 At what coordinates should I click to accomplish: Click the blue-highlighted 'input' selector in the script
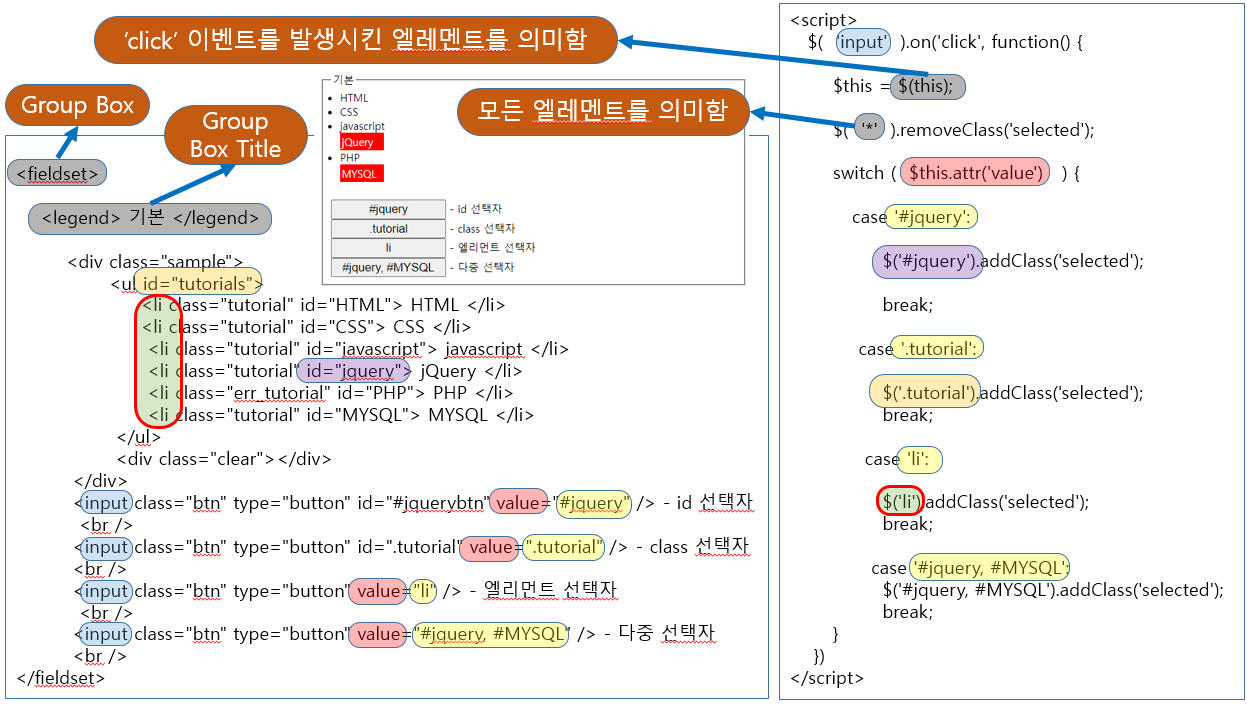pos(862,42)
